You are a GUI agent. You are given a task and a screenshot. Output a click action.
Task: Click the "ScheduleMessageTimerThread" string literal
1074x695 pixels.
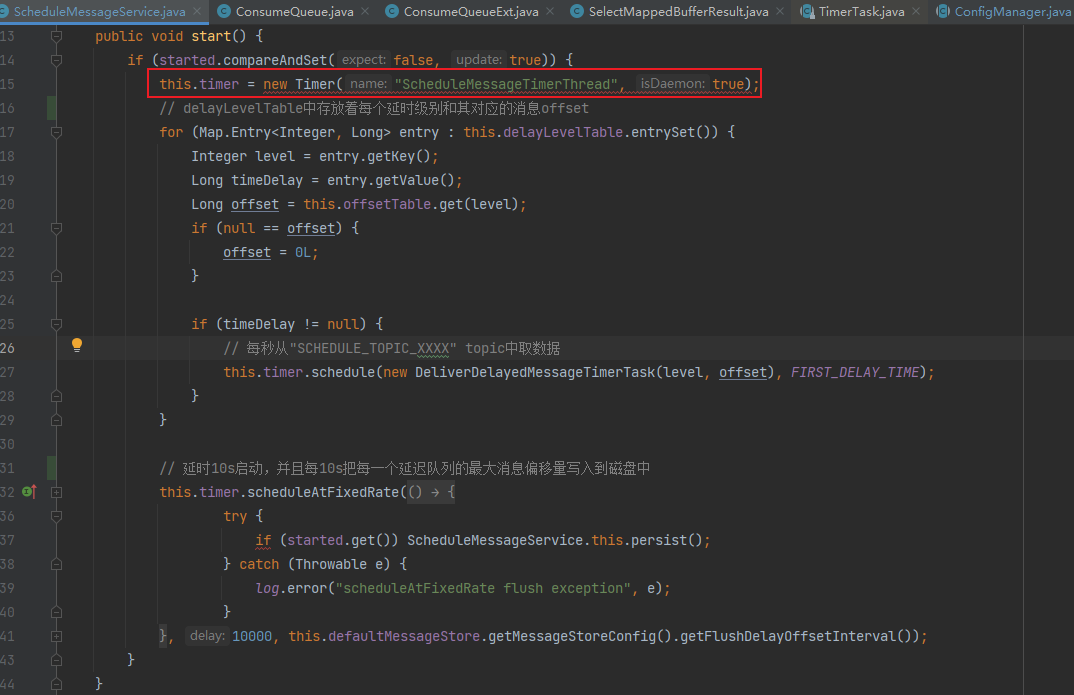pyautogui.click(x=506, y=84)
